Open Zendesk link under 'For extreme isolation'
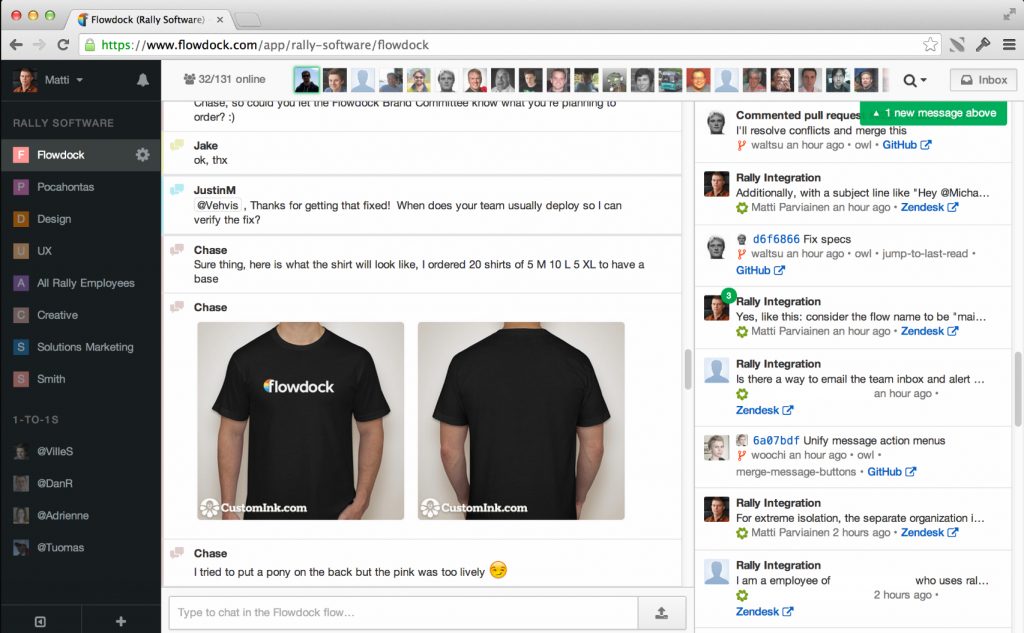Image resolution: width=1024 pixels, height=633 pixels. pos(929,532)
